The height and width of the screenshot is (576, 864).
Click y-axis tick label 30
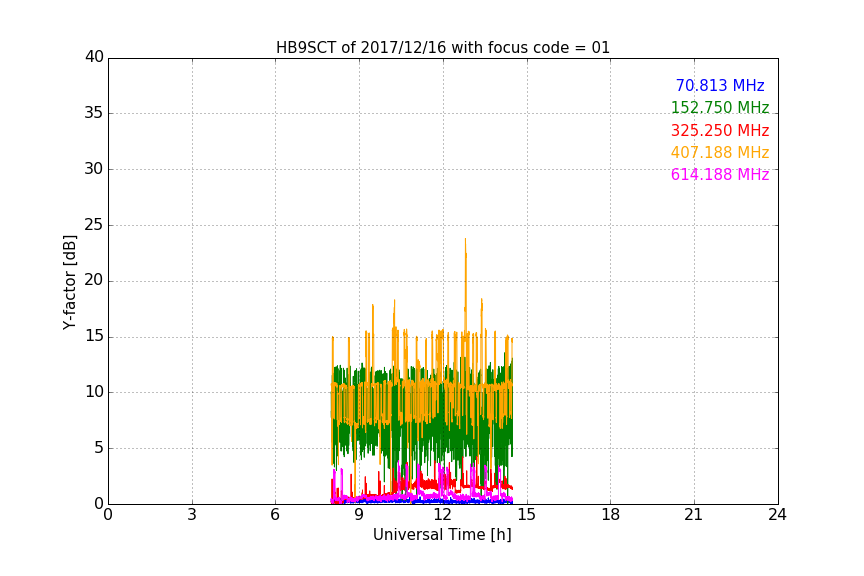94,169
